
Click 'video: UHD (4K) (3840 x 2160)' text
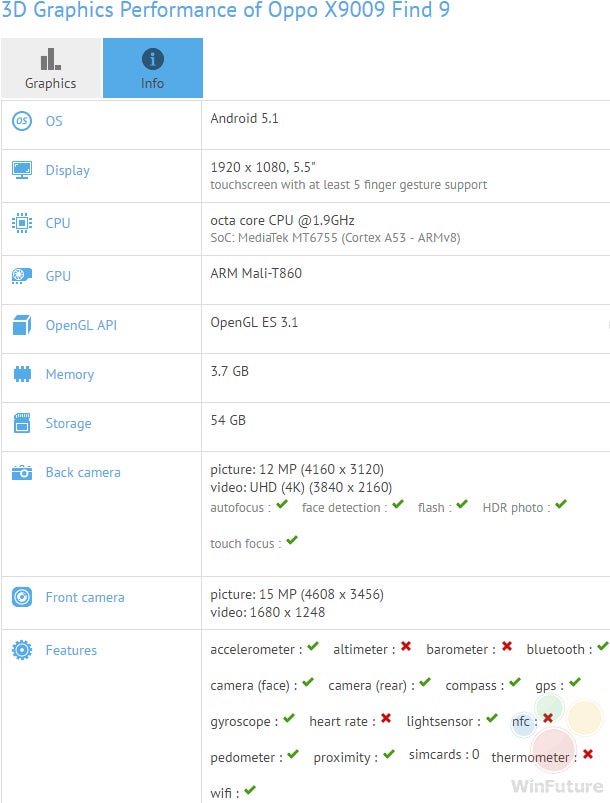[x=301, y=488]
